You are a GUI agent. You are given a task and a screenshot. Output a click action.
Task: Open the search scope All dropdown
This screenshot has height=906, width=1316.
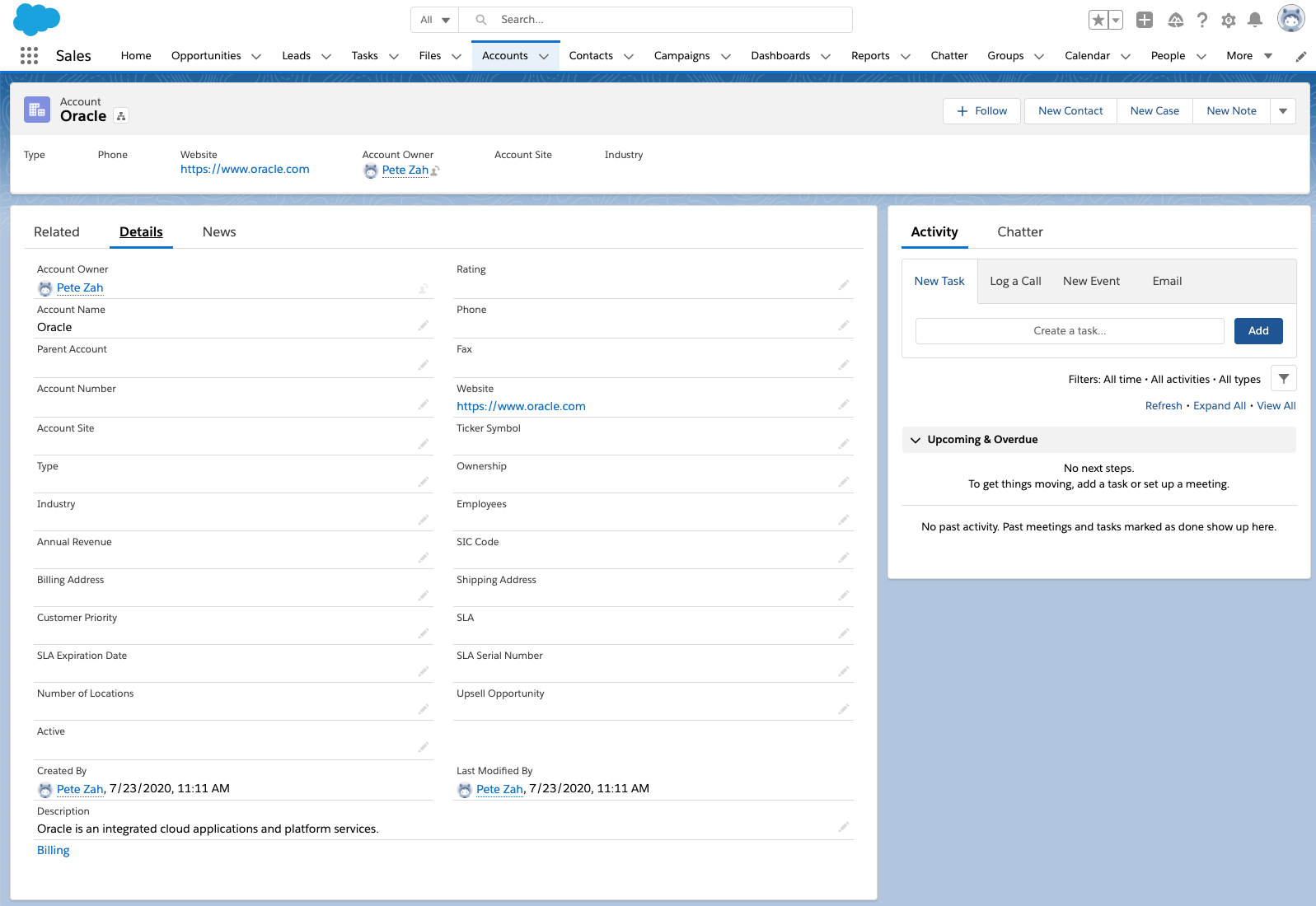click(x=435, y=20)
